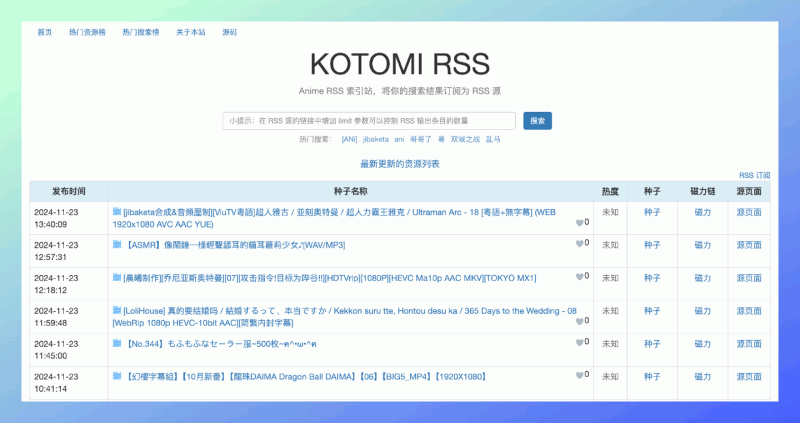
Task: Open the 晨曦制作 乔尼亚斯奥特曼 title link
Action: pos(330,278)
